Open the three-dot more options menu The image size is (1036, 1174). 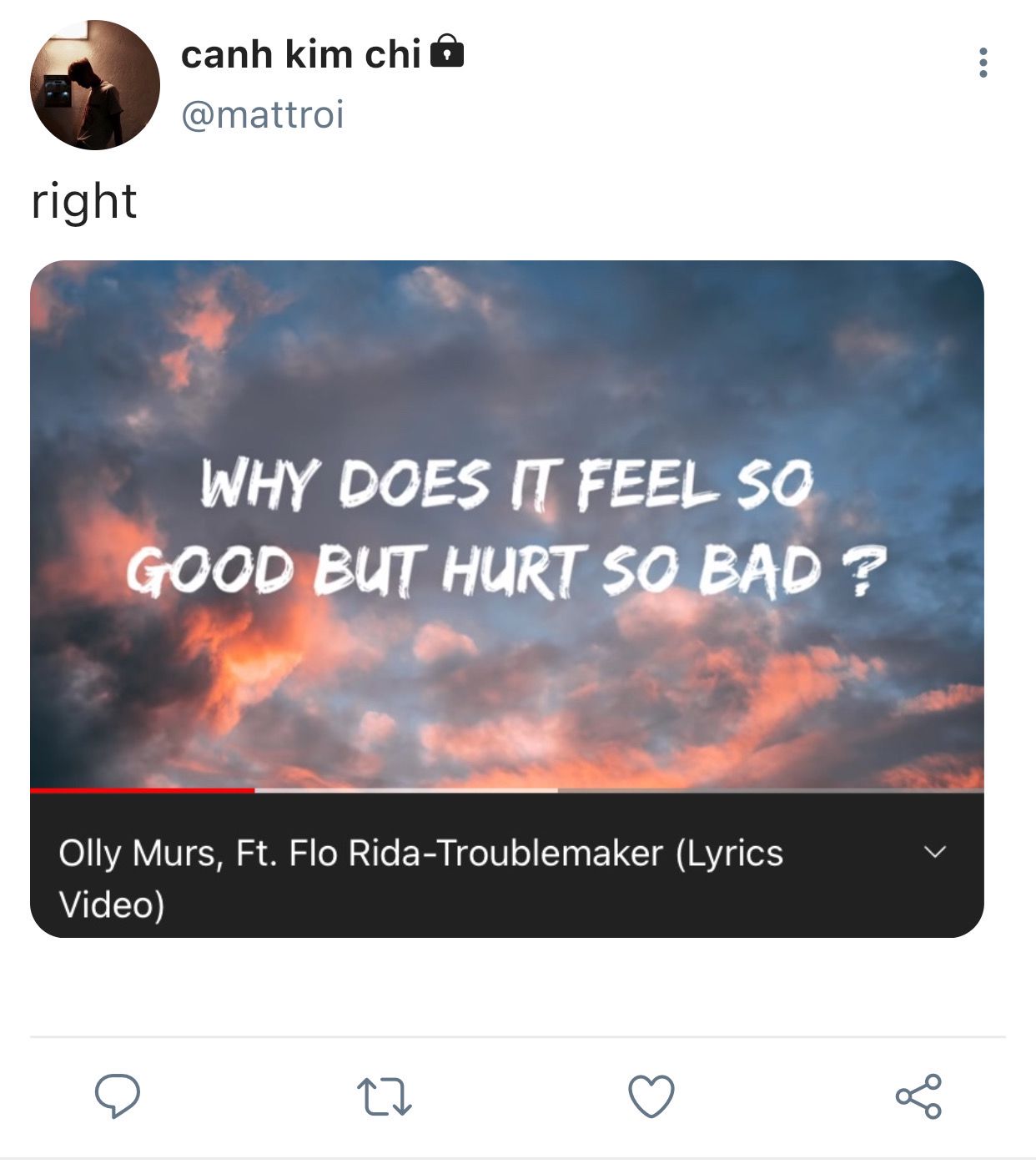point(983,63)
